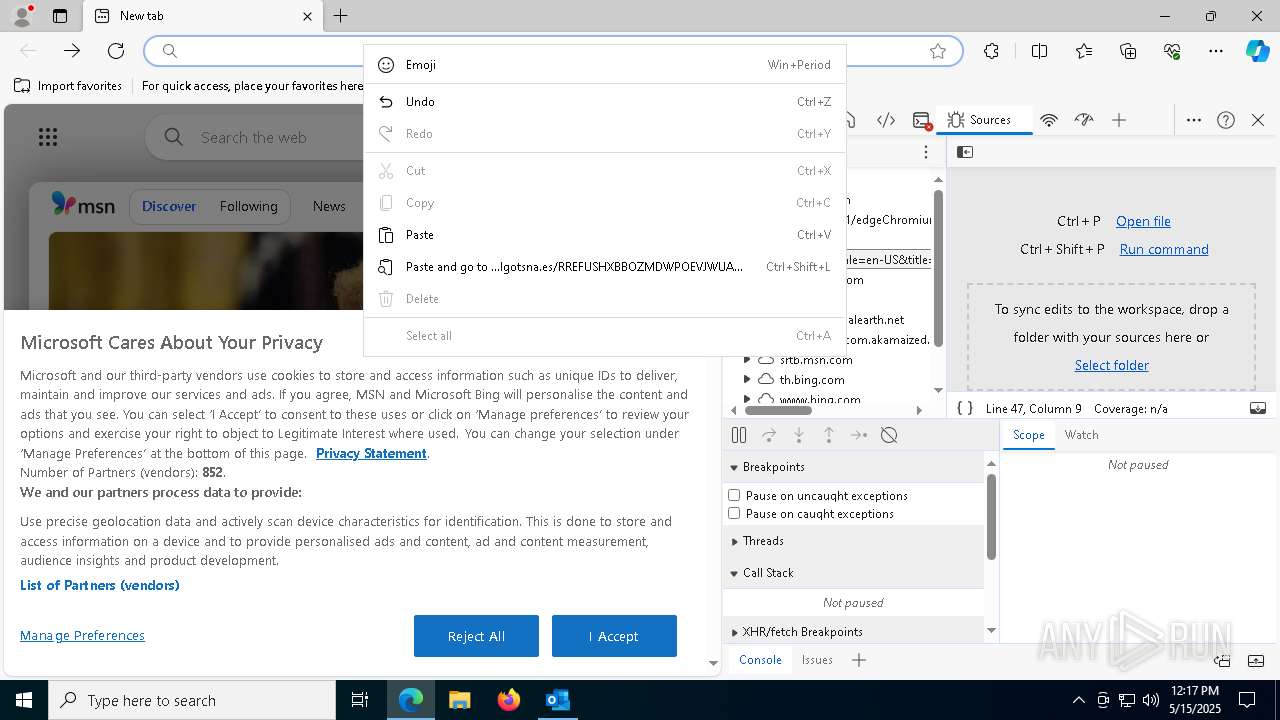Open DevTools Help question-mark icon
This screenshot has width=1280, height=720.
click(1226, 120)
